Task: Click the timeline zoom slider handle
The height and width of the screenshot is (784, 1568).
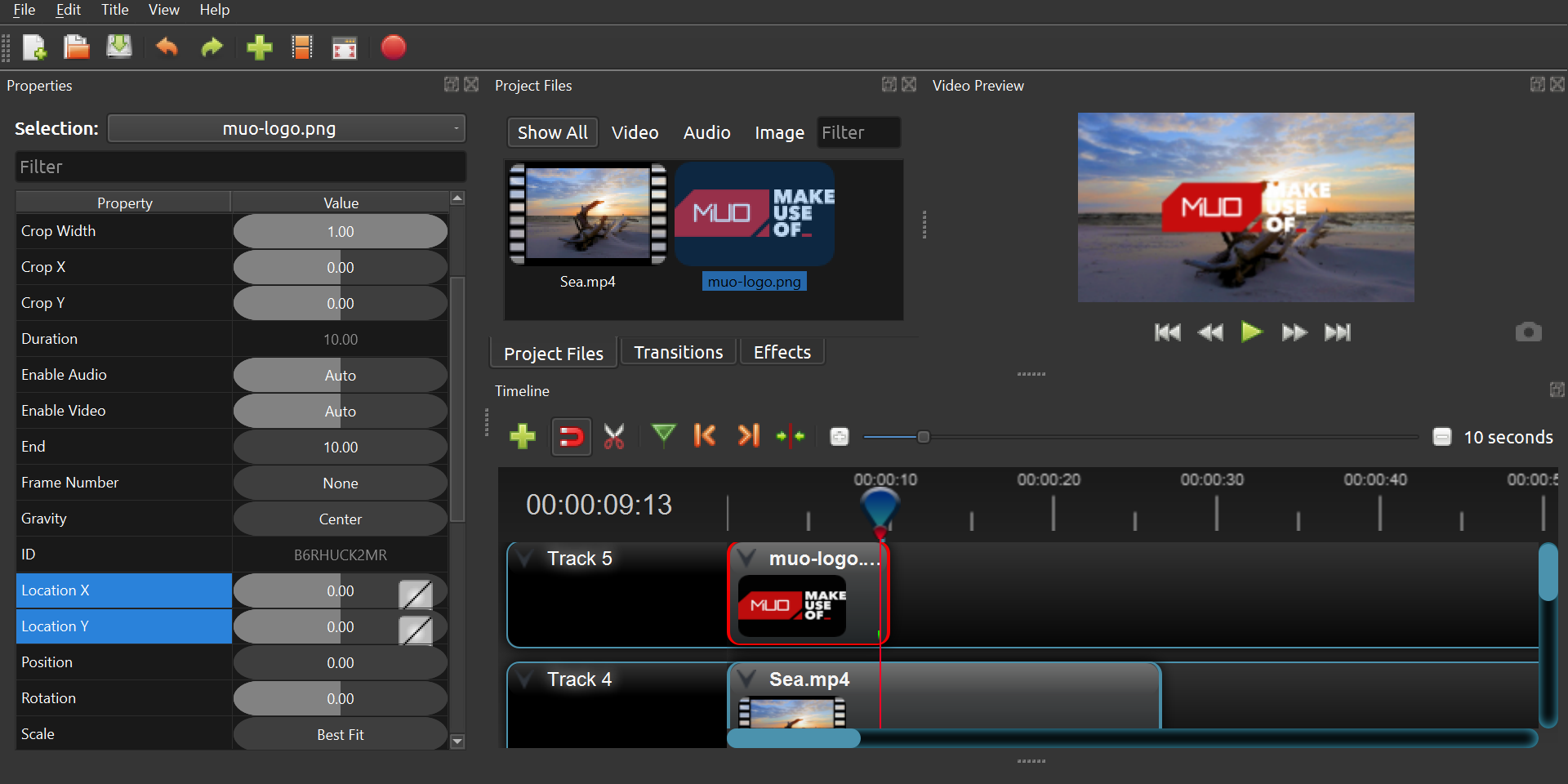Action: click(x=923, y=437)
